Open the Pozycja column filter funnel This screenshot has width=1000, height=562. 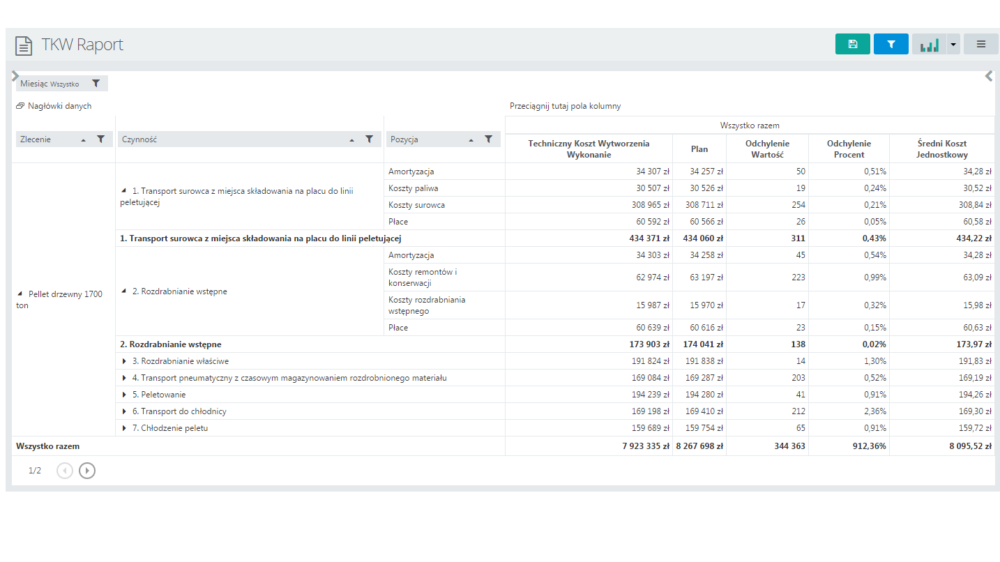[489, 139]
